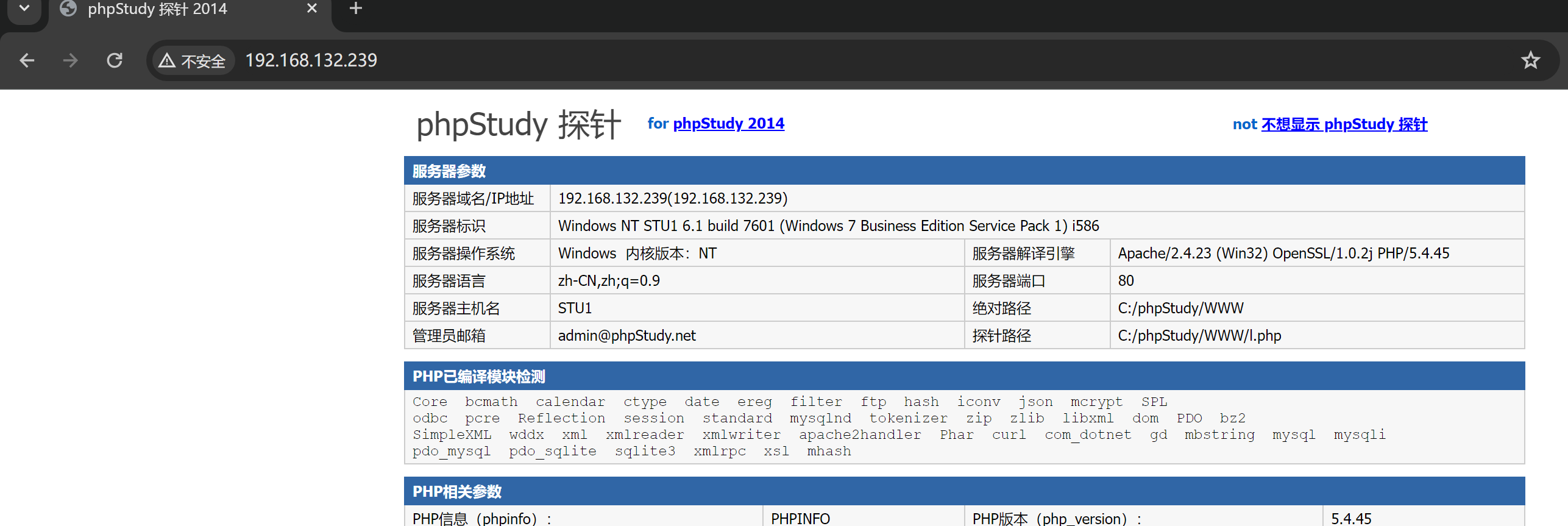Click the PHP已编译模块检测 section header

point(964,376)
